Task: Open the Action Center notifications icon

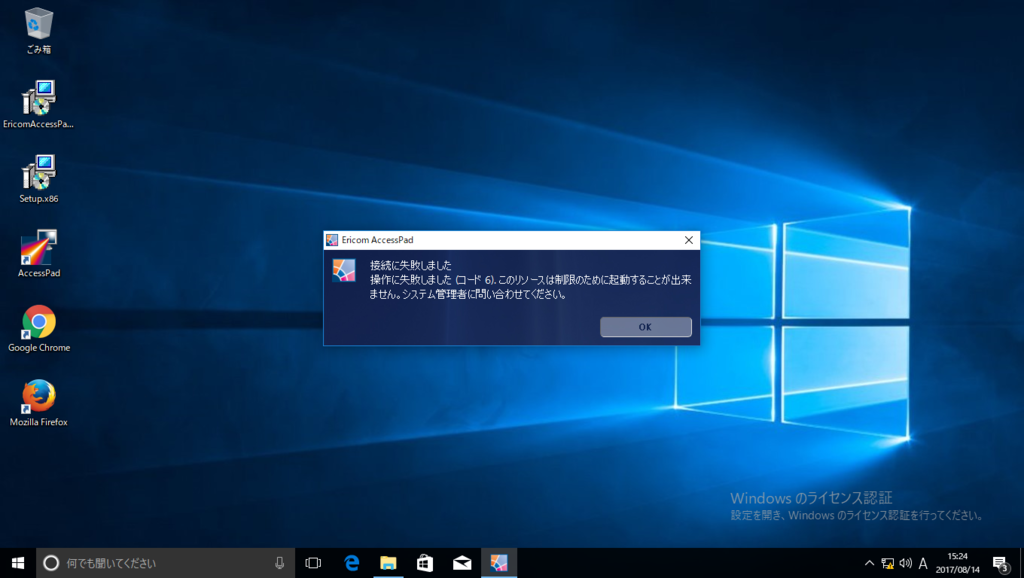Action: tap(1000, 563)
